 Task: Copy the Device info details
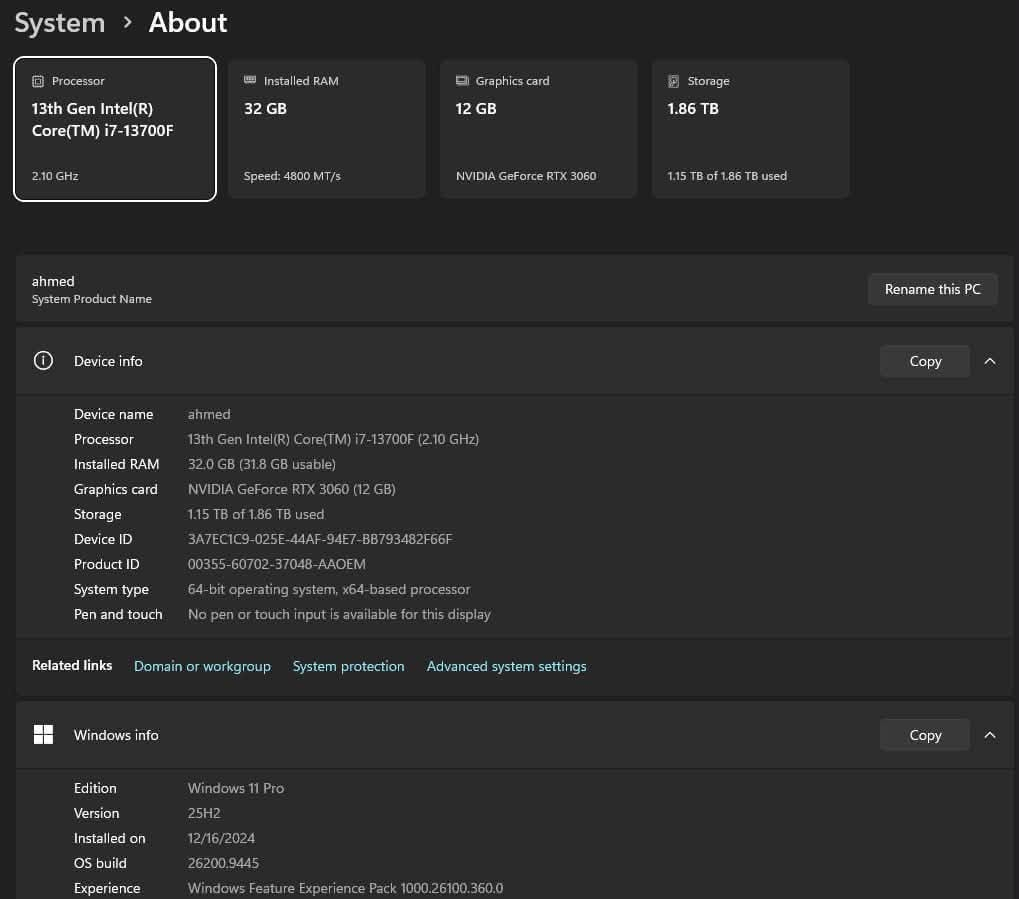click(x=925, y=361)
